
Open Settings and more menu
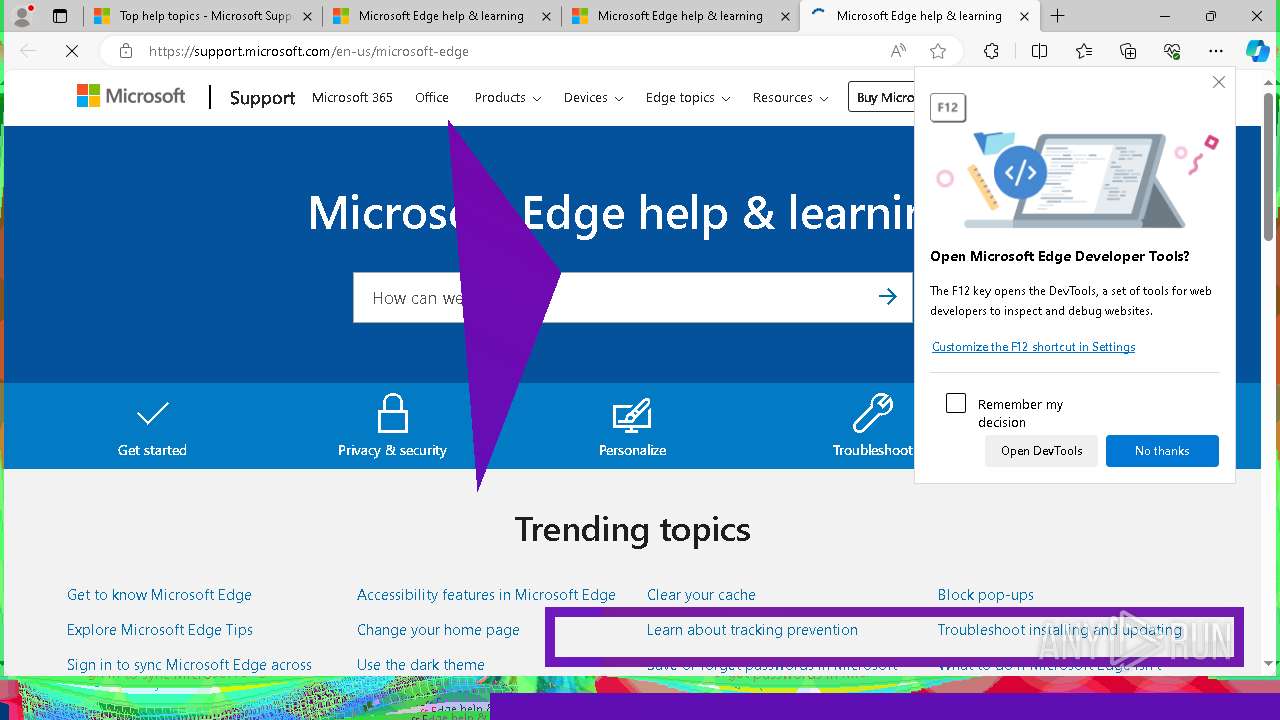click(x=1216, y=51)
